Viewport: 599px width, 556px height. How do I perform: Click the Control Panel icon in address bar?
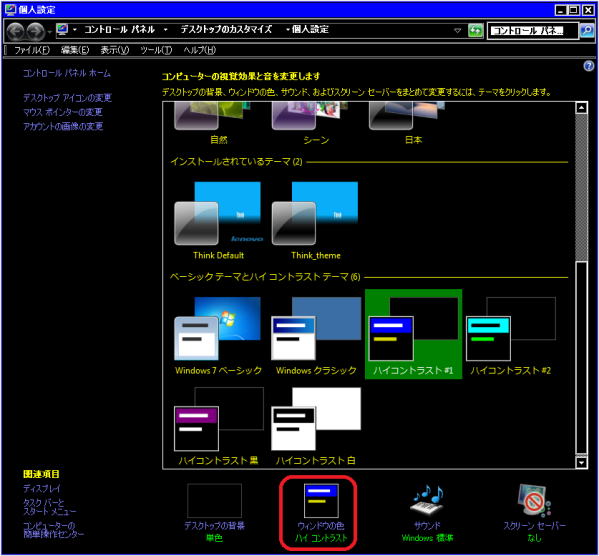coord(62,29)
